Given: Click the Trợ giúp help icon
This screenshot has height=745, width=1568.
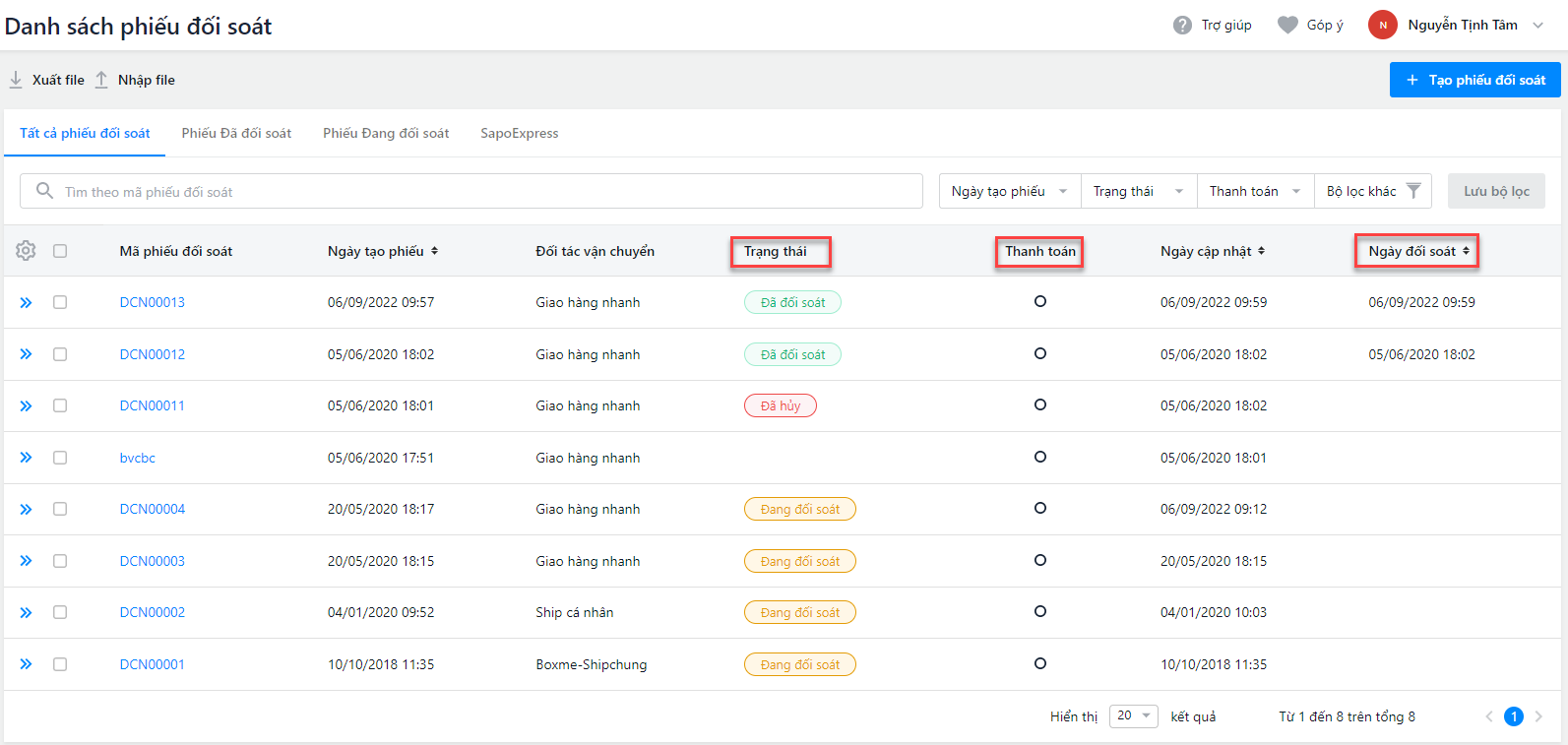Looking at the screenshot, I should pyautogui.click(x=1182, y=26).
